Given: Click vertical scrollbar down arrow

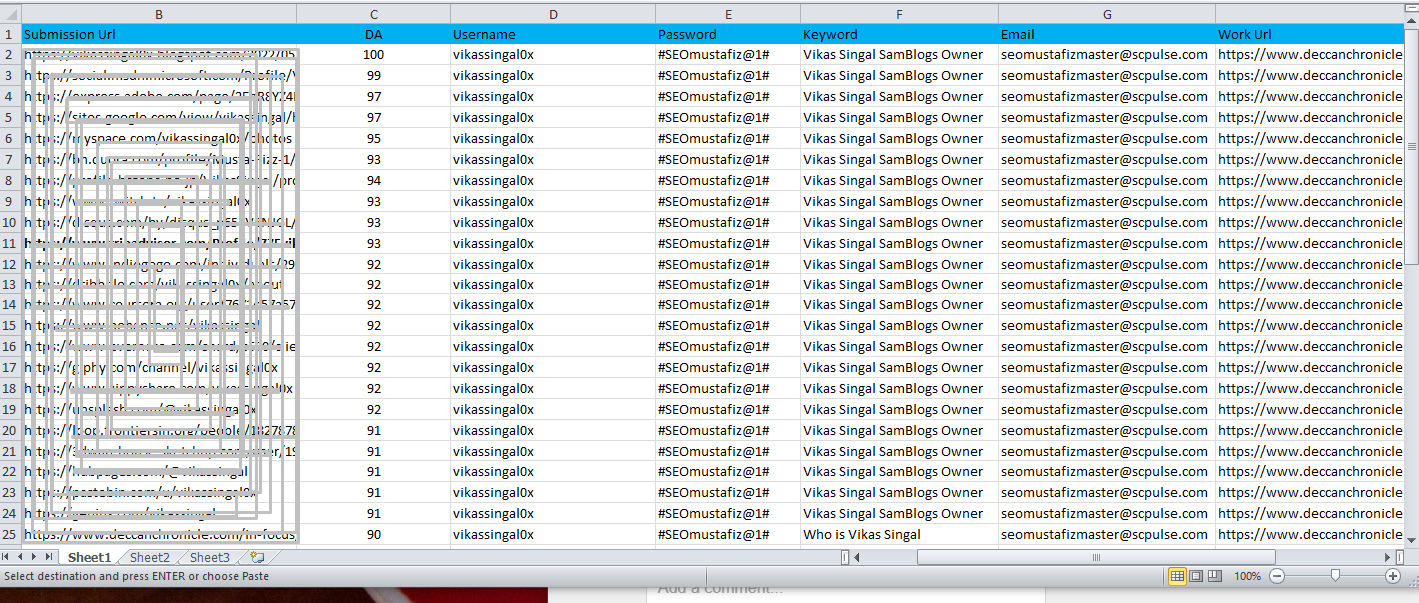Looking at the screenshot, I should (1411, 540).
